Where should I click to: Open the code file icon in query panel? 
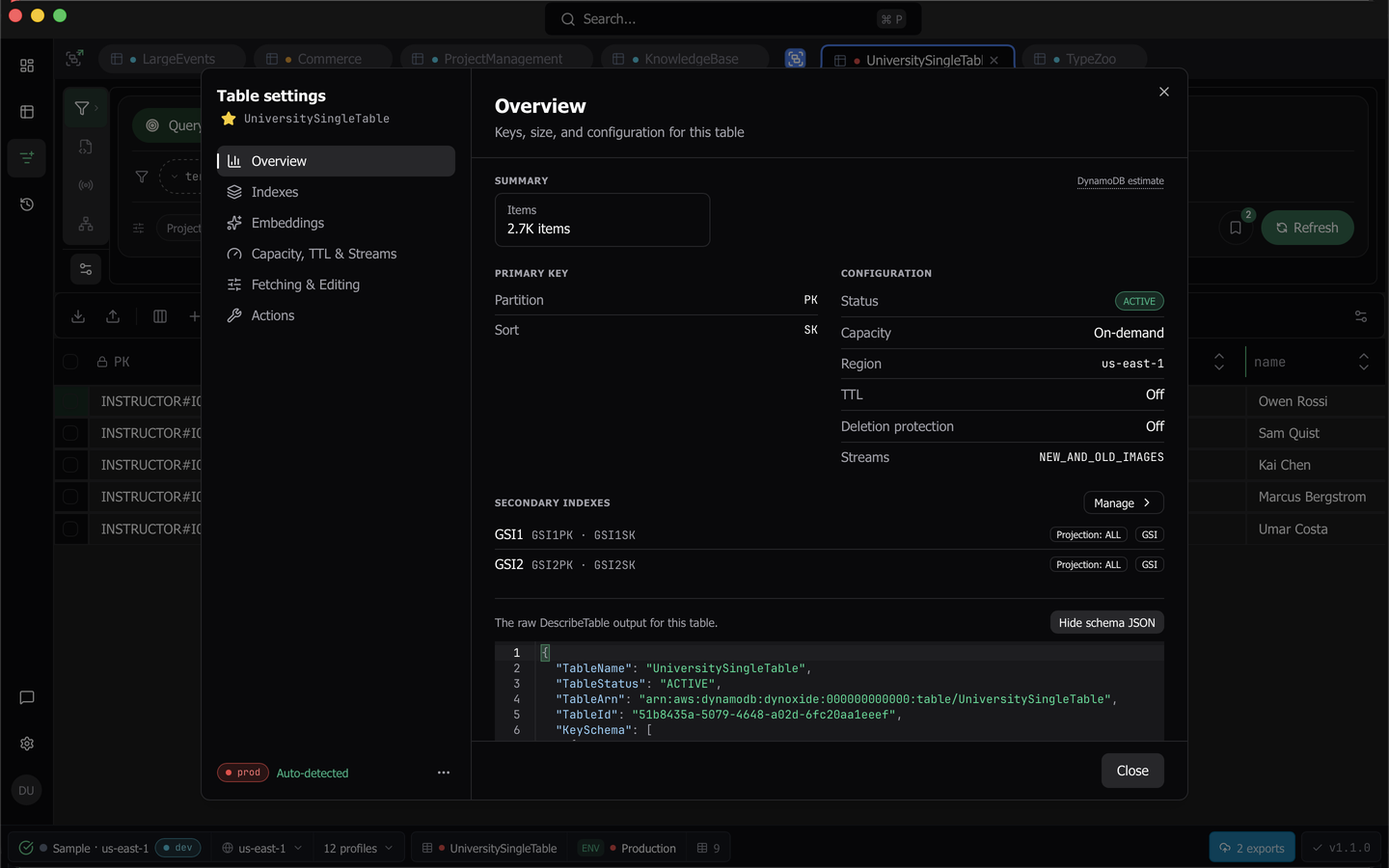click(x=86, y=147)
